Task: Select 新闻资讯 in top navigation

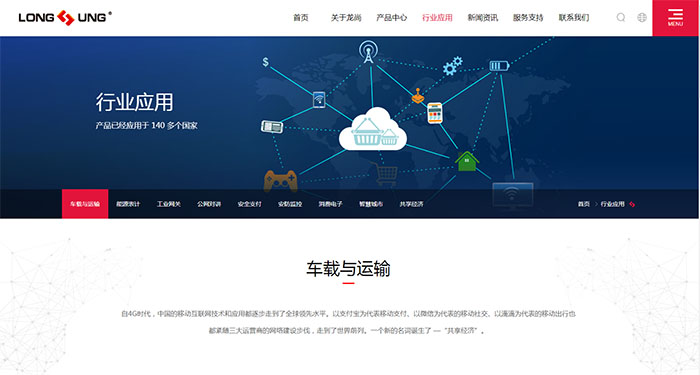Action: tap(483, 18)
